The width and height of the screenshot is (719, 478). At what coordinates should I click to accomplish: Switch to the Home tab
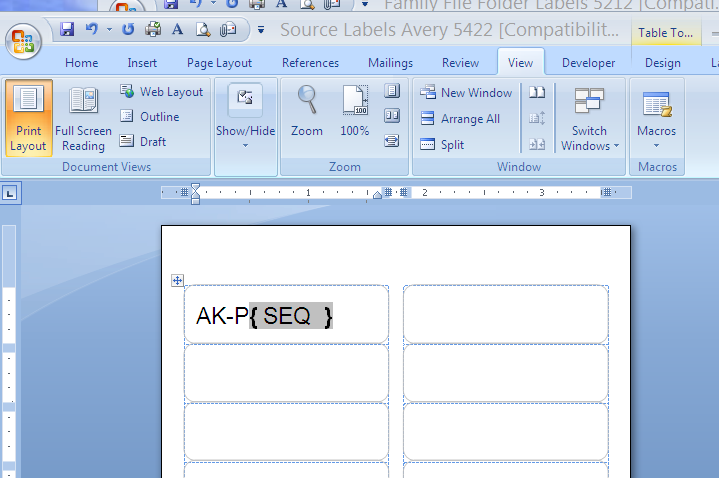(x=81, y=63)
